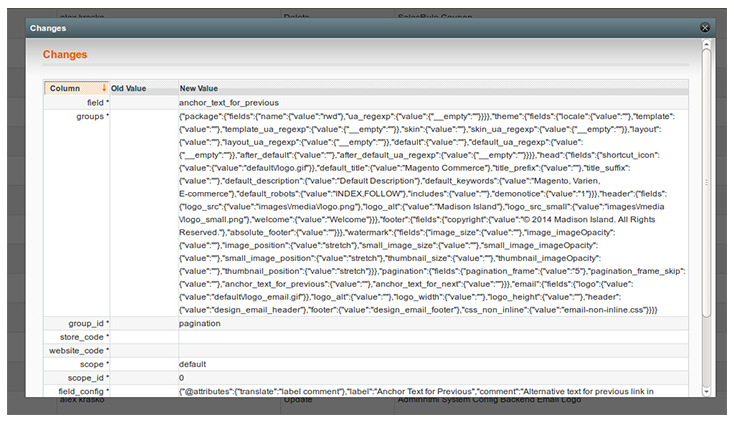This screenshot has height=424, width=734.
Task: Click the field_config JSON value text
Action: tap(416, 391)
